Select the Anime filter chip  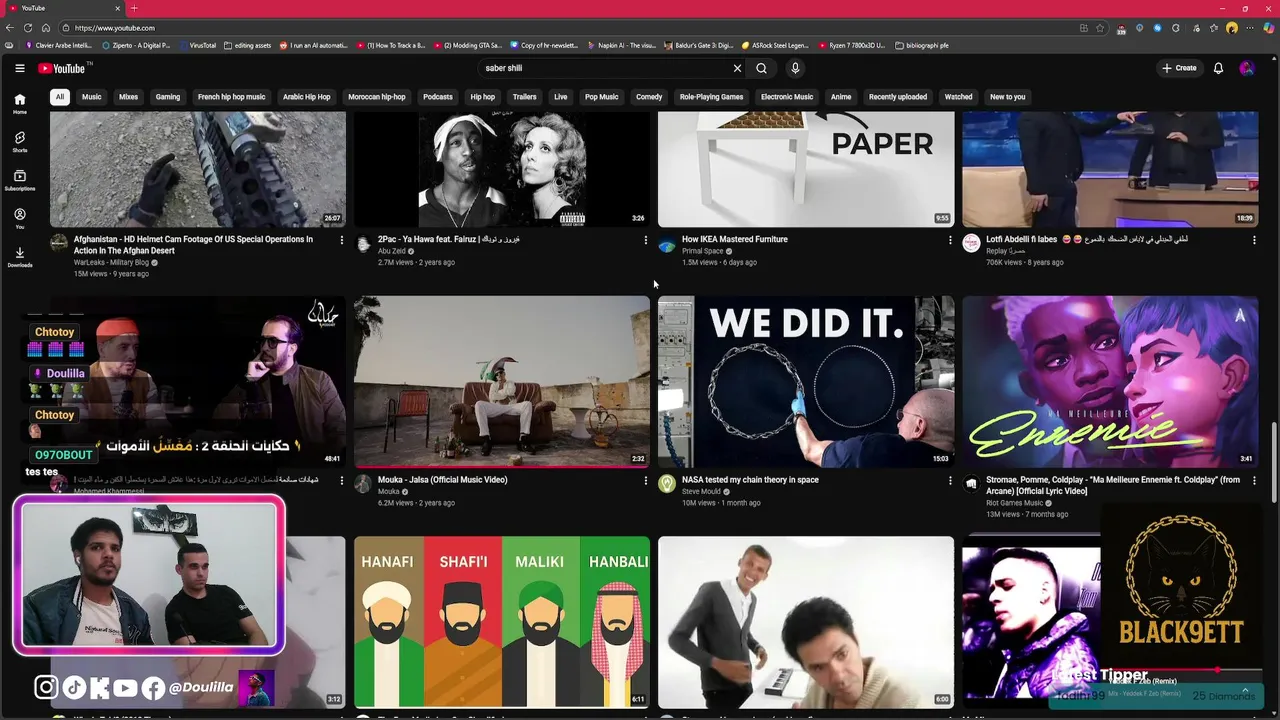pos(841,97)
